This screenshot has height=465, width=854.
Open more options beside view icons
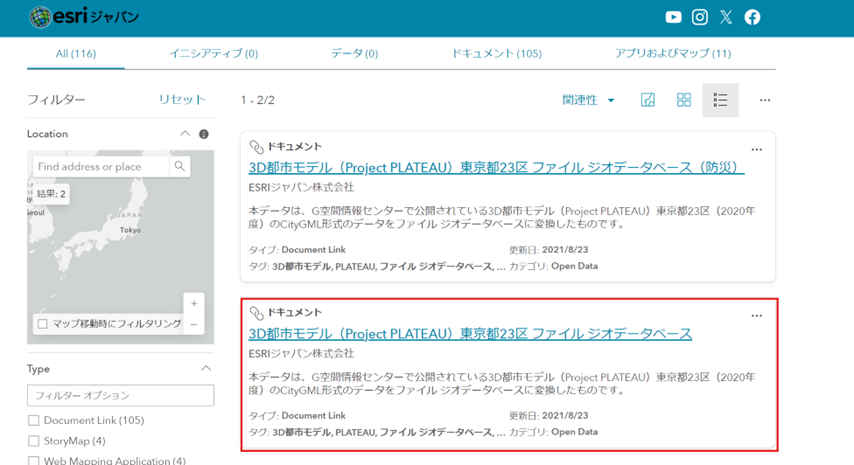point(765,100)
